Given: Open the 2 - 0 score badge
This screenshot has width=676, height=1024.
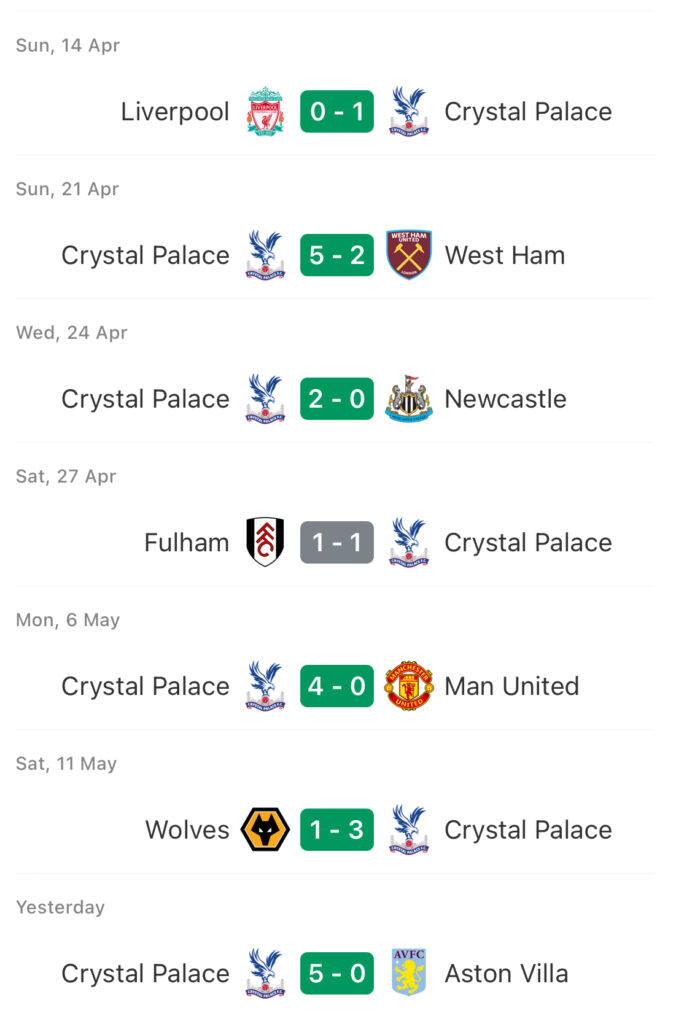Looking at the screenshot, I should tap(337, 398).
